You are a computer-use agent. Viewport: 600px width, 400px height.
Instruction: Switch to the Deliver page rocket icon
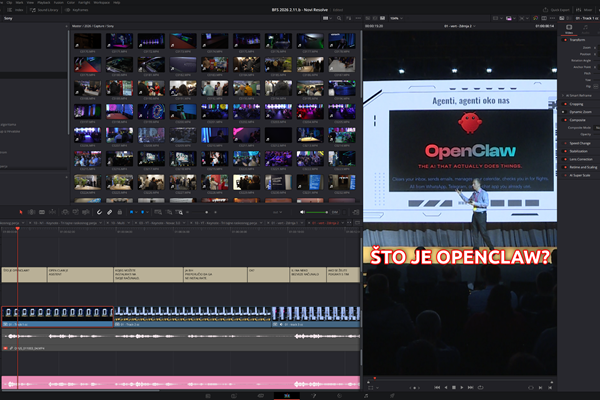[392, 396]
